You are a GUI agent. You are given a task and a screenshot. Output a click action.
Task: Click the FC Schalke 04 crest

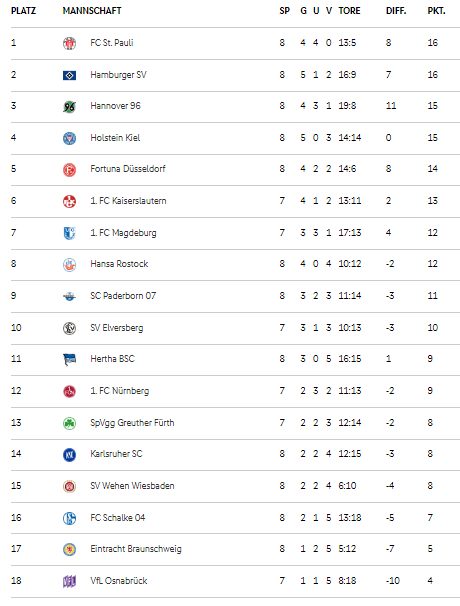[70, 518]
